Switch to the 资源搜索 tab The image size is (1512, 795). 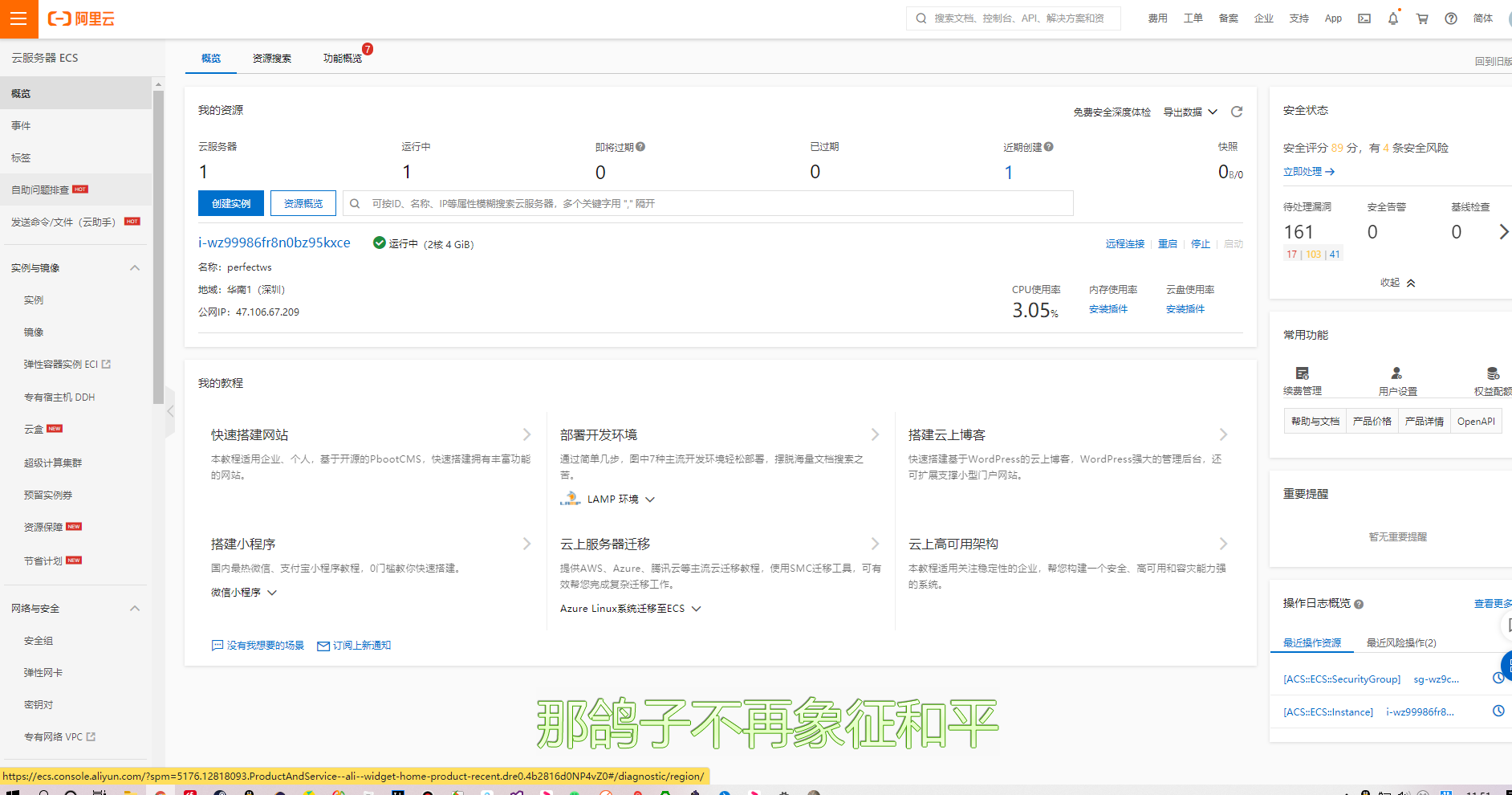[271, 57]
